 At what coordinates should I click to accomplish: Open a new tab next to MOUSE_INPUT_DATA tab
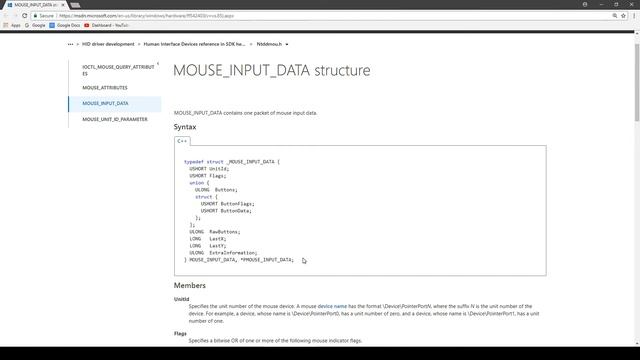(x=75, y=5)
